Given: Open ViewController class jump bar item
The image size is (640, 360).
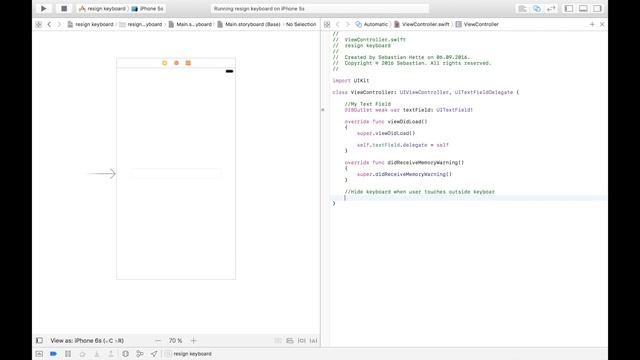Looking at the screenshot, I should pyautogui.click(x=477, y=24).
